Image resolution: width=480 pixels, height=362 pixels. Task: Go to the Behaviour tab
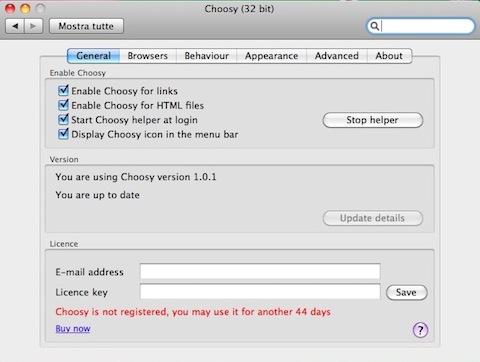(207, 56)
